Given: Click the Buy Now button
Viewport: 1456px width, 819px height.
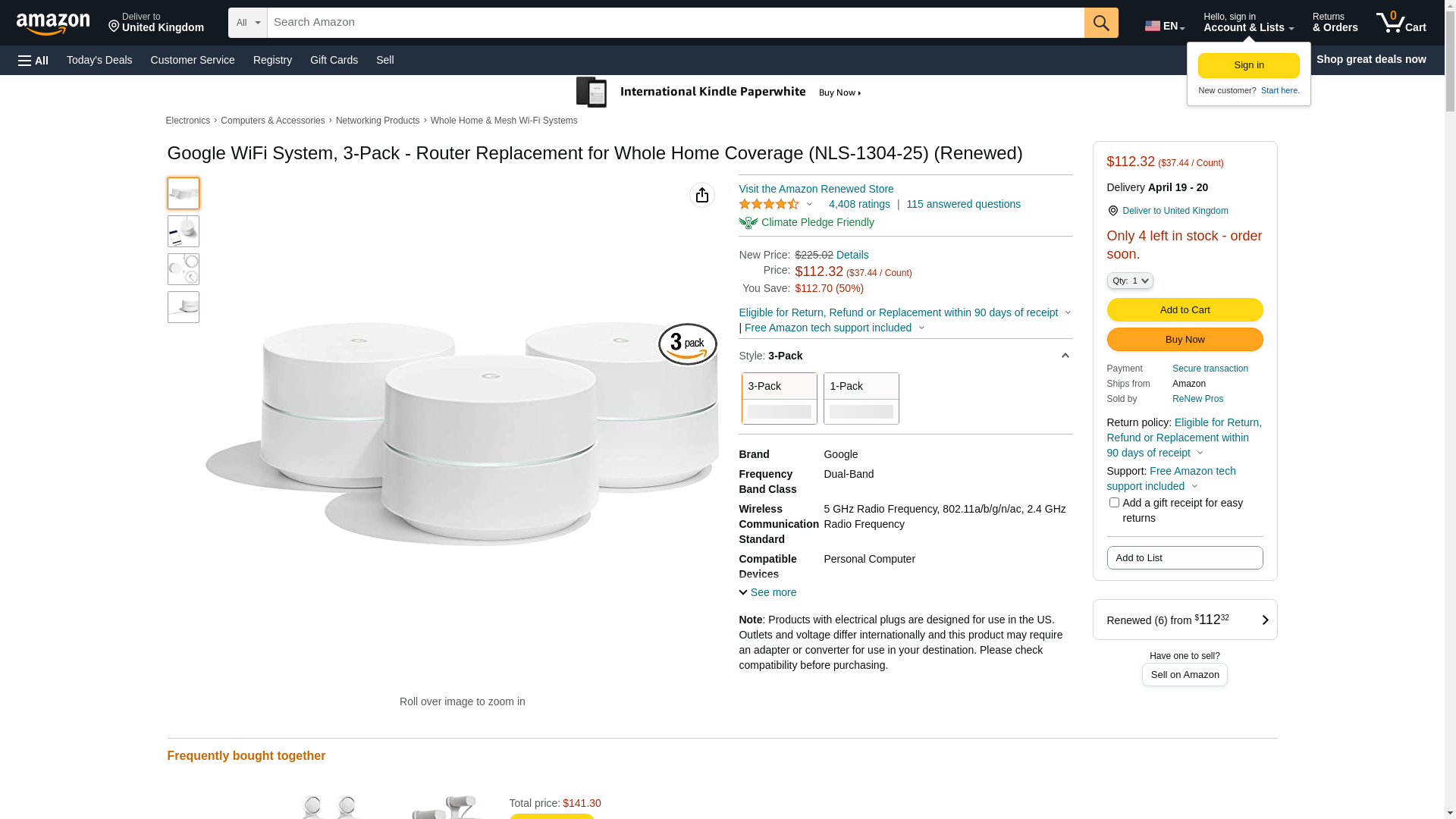Looking at the screenshot, I should (x=1185, y=339).
